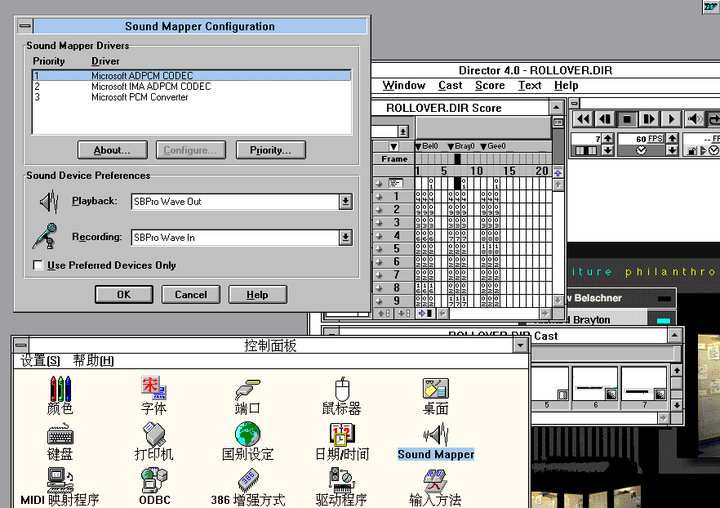
Task: Open the 国别设定 globe icon
Action: click(x=247, y=435)
